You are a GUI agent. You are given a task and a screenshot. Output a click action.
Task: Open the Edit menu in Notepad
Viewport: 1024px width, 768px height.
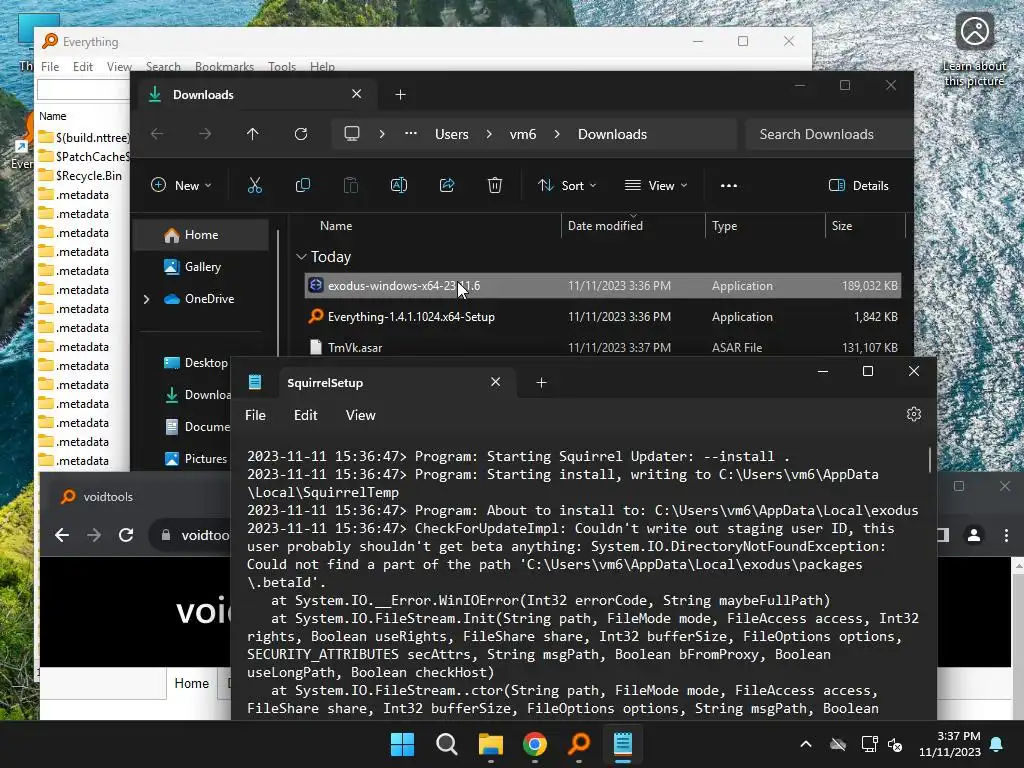(x=305, y=415)
